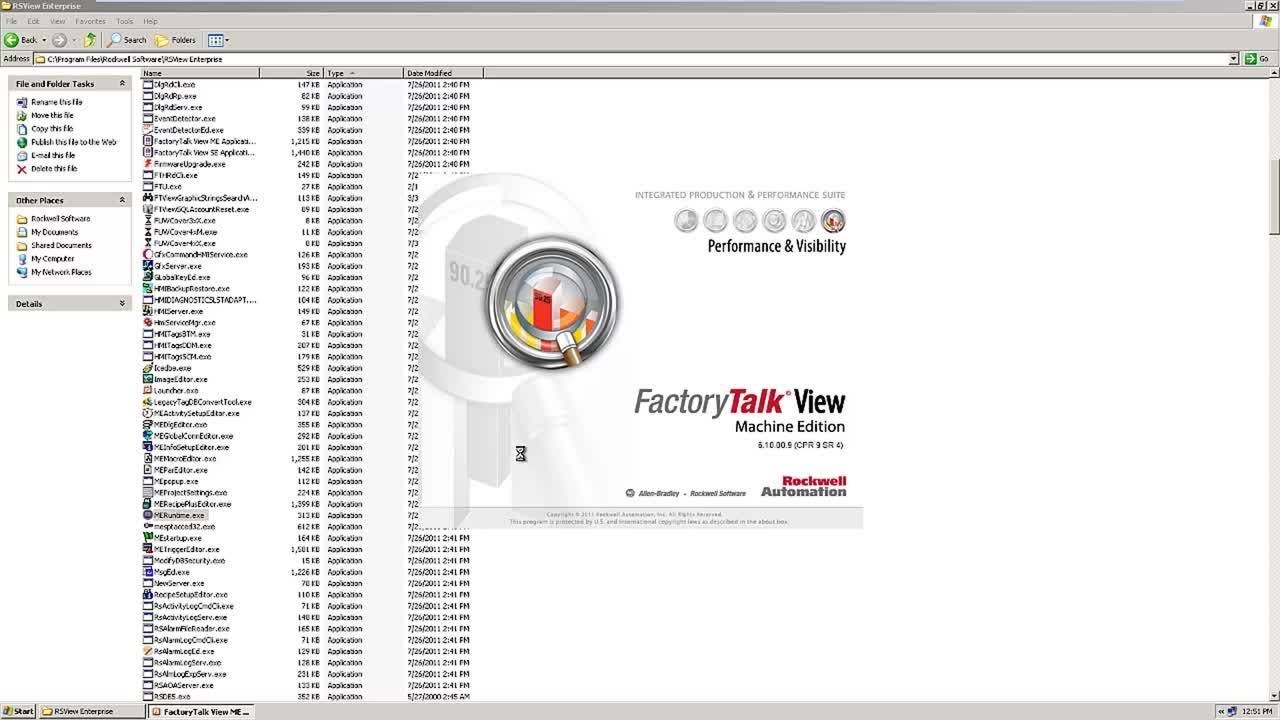Select the EventDetector.exe file name
The width and height of the screenshot is (1280, 720).
click(185, 119)
